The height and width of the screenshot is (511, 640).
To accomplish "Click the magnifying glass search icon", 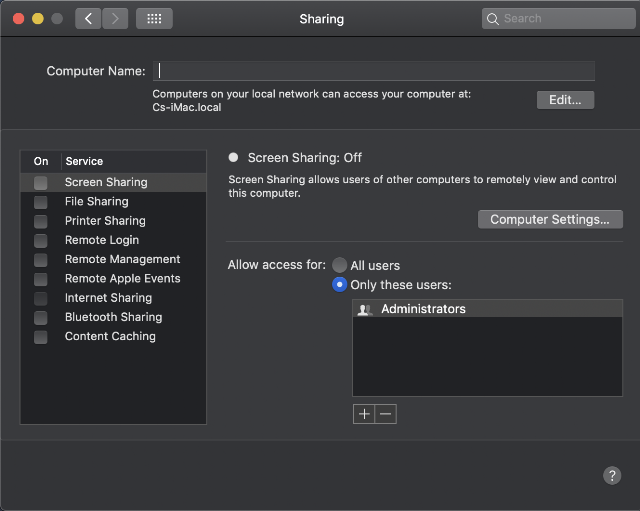I will 493,19.
